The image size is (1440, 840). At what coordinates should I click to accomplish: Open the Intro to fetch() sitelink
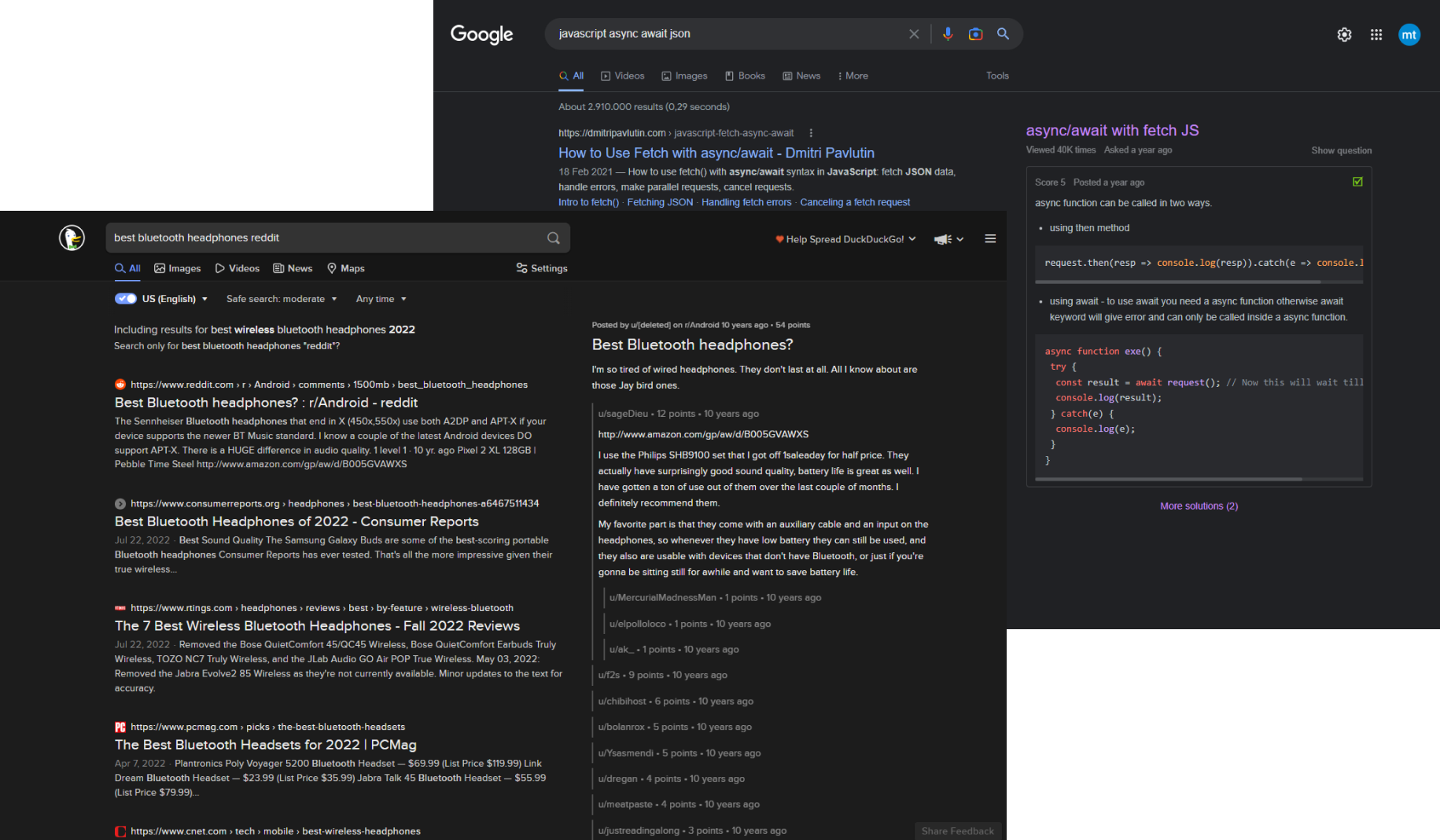(588, 202)
